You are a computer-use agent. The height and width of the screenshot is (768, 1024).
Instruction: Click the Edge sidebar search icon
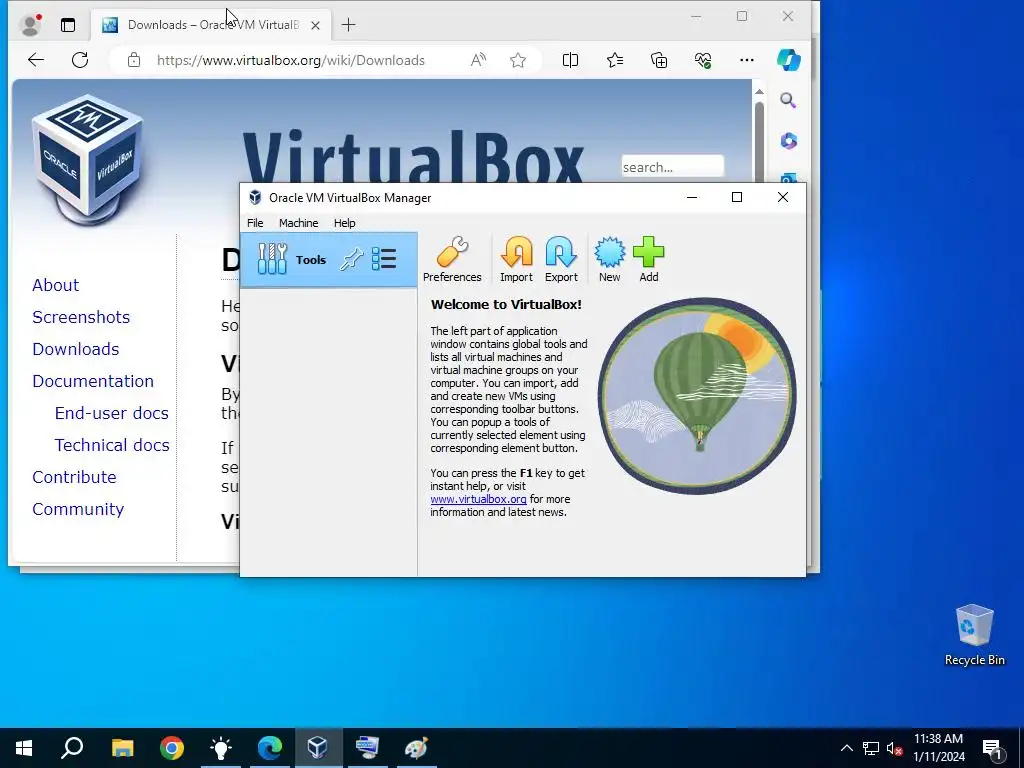(x=788, y=101)
